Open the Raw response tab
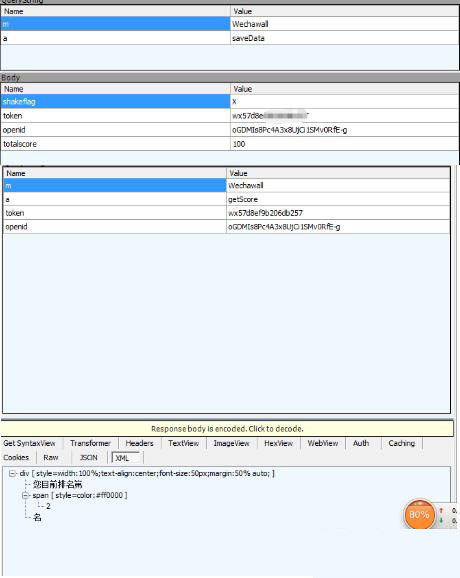This screenshot has height=578, width=460. pyautogui.click(x=51, y=458)
